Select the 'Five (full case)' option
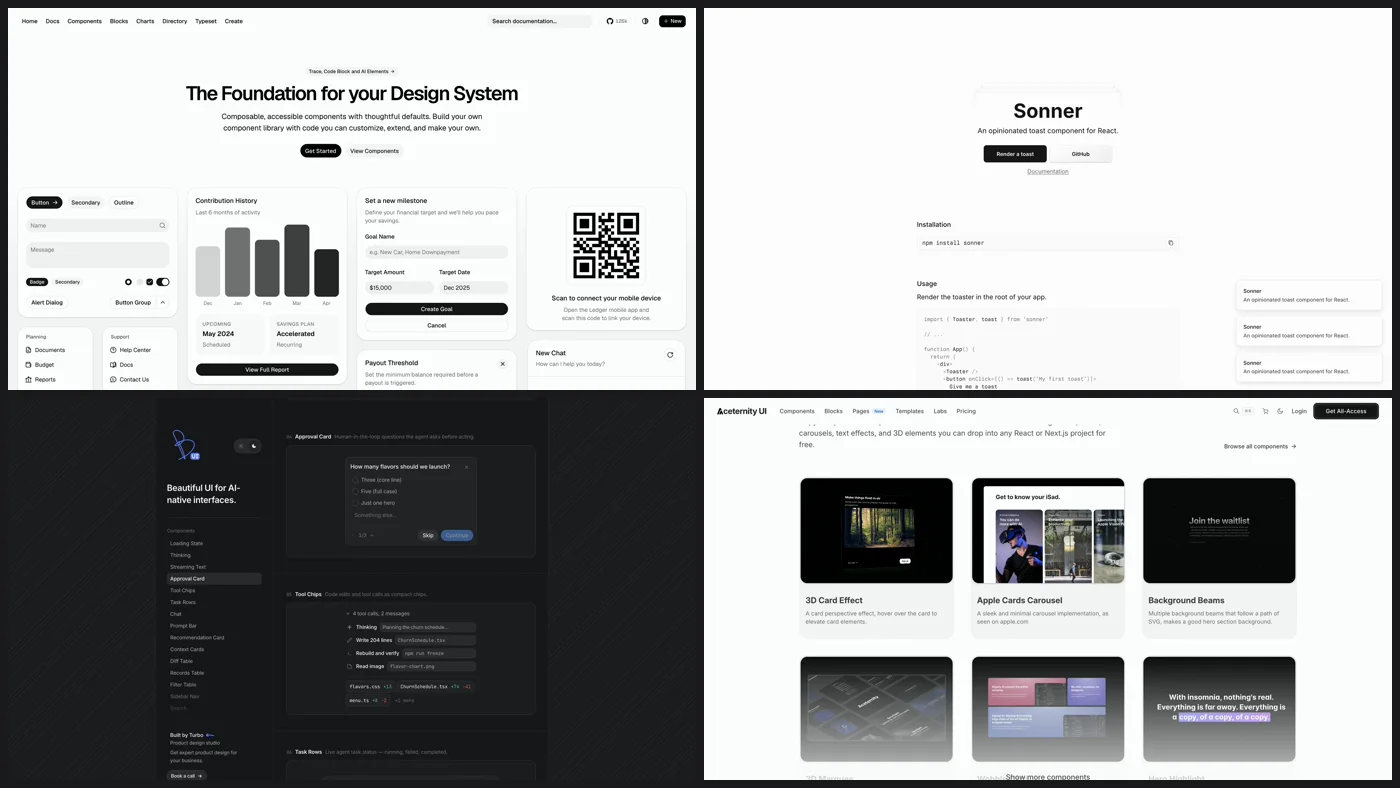 [375, 492]
